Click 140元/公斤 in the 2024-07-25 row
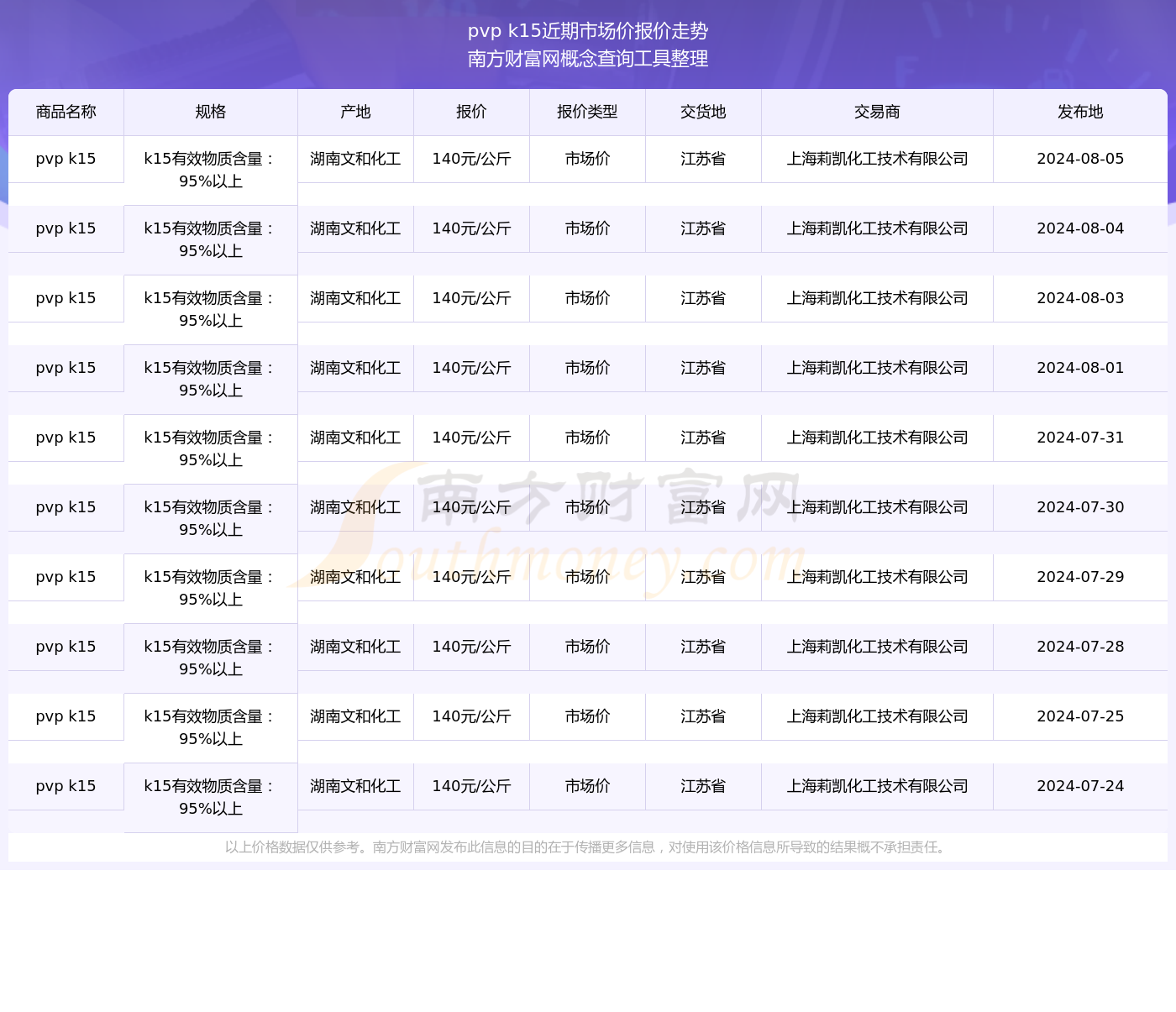1176x1012 pixels. pos(471,716)
